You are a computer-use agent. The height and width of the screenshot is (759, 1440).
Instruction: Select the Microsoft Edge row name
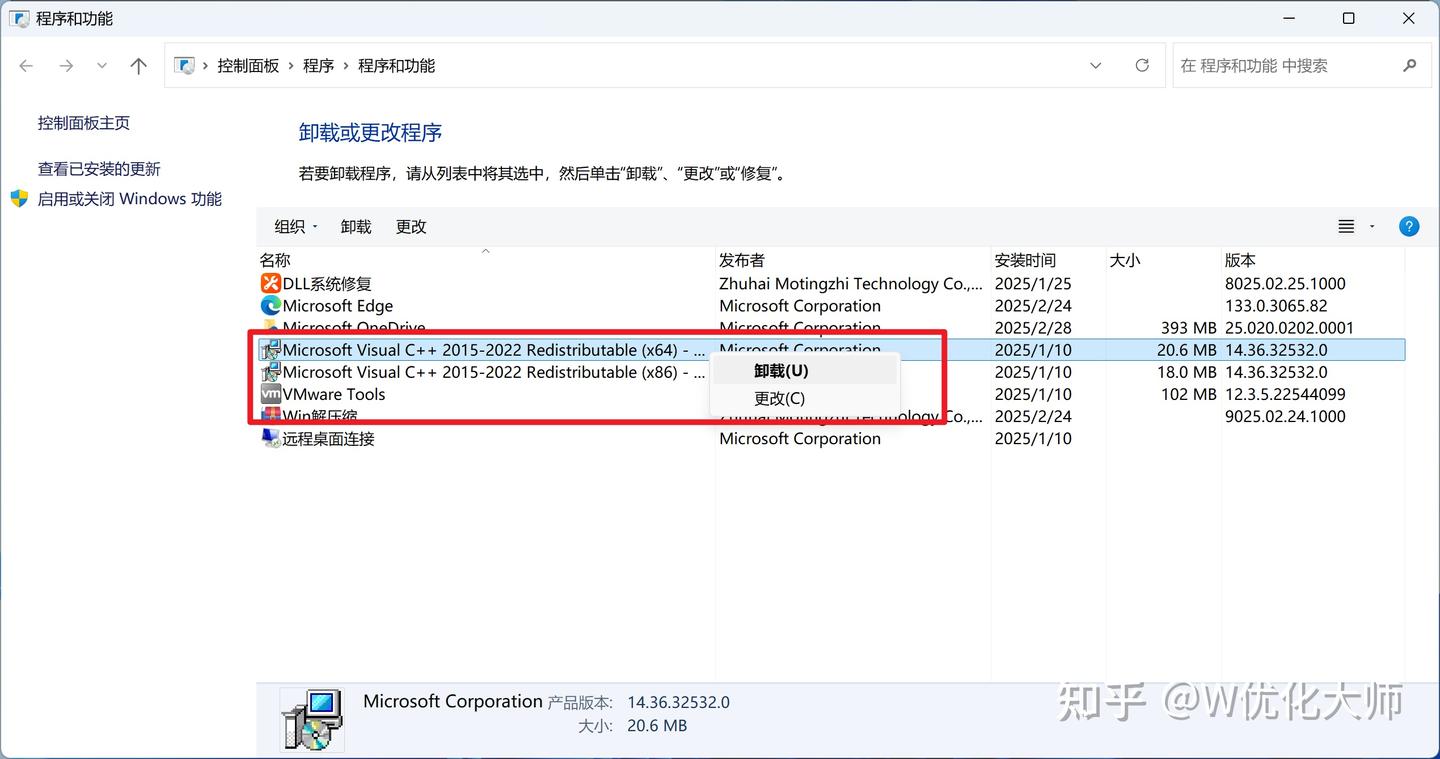point(338,306)
